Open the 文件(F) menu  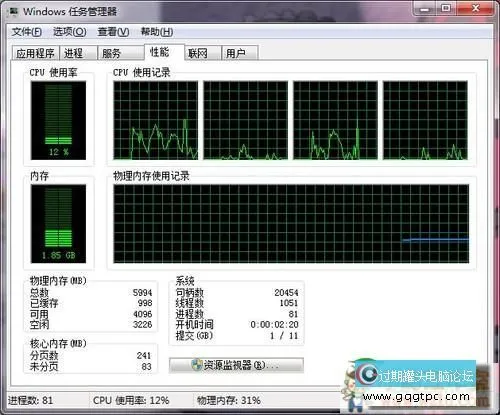26,32
